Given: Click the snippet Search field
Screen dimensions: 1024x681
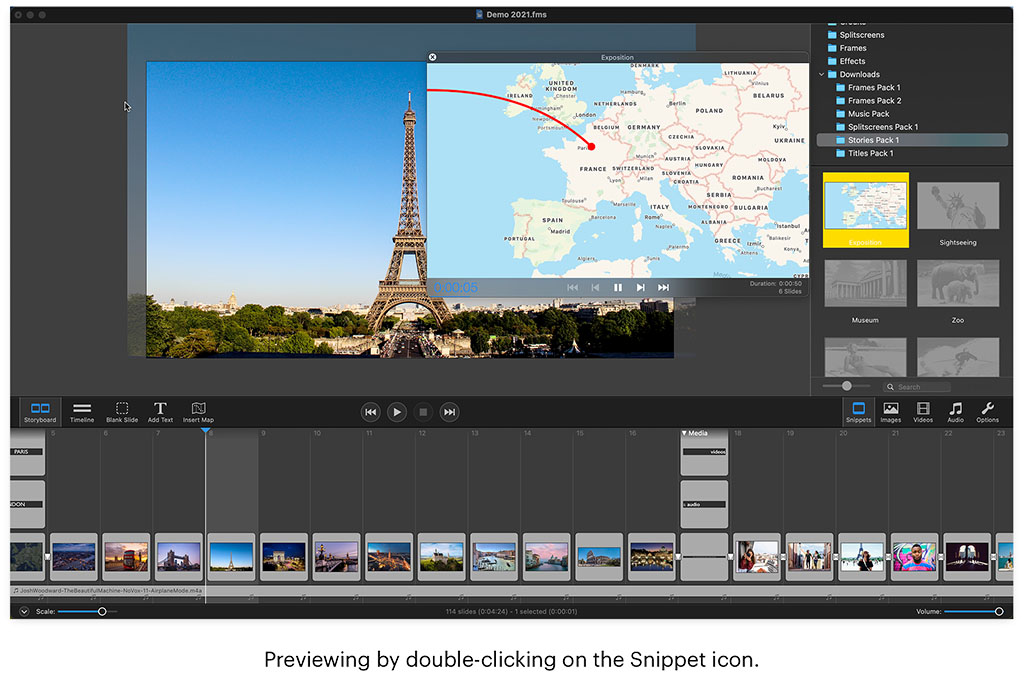Looking at the screenshot, I should pyautogui.click(x=916, y=387).
